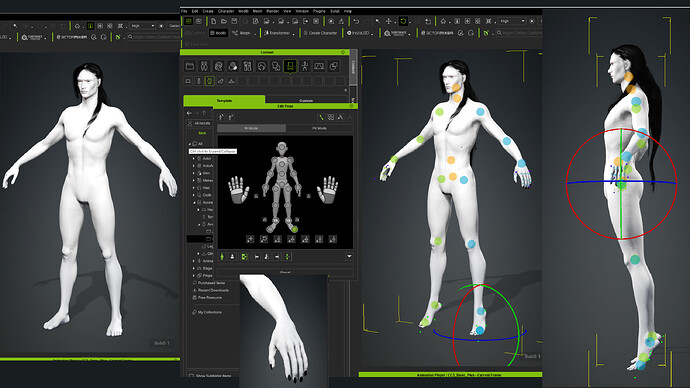Expand the Props tree node
This screenshot has width=690, height=388.
[194, 275]
